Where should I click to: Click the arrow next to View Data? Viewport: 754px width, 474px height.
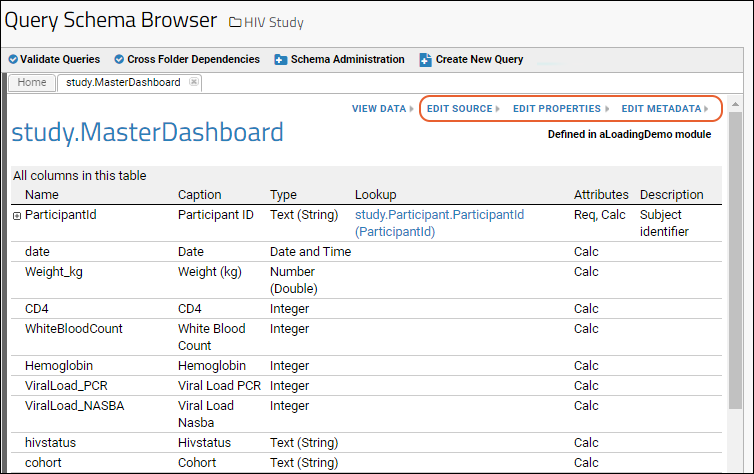pyautogui.click(x=413, y=109)
